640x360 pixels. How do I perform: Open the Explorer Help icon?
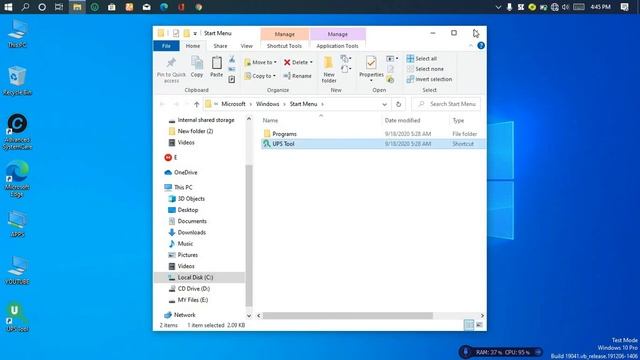tap(481, 46)
